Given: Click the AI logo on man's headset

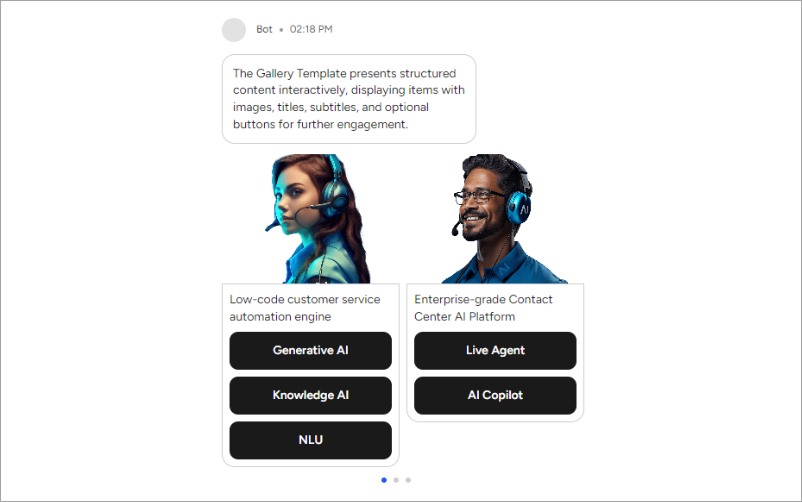Looking at the screenshot, I should pos(524,210).
